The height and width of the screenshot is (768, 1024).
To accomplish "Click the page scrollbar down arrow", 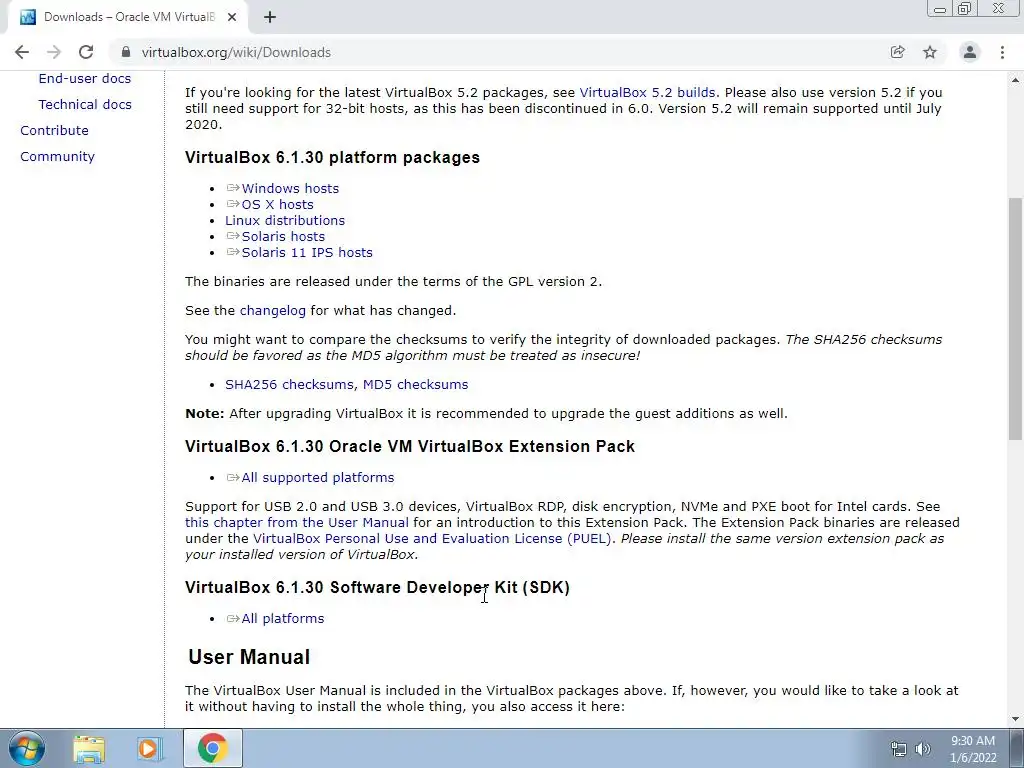I will coord(1015,719).
